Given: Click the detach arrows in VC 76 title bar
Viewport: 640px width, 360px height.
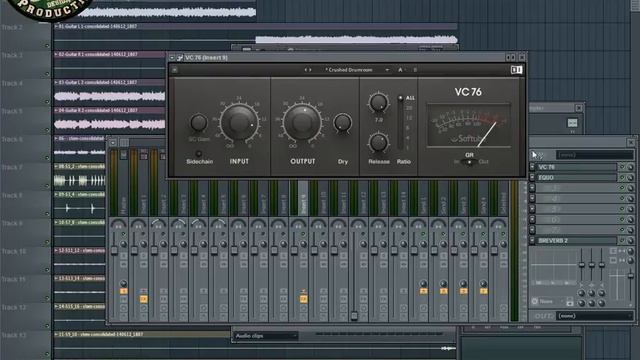Looking at the screenshot, I should click(510, 58).
